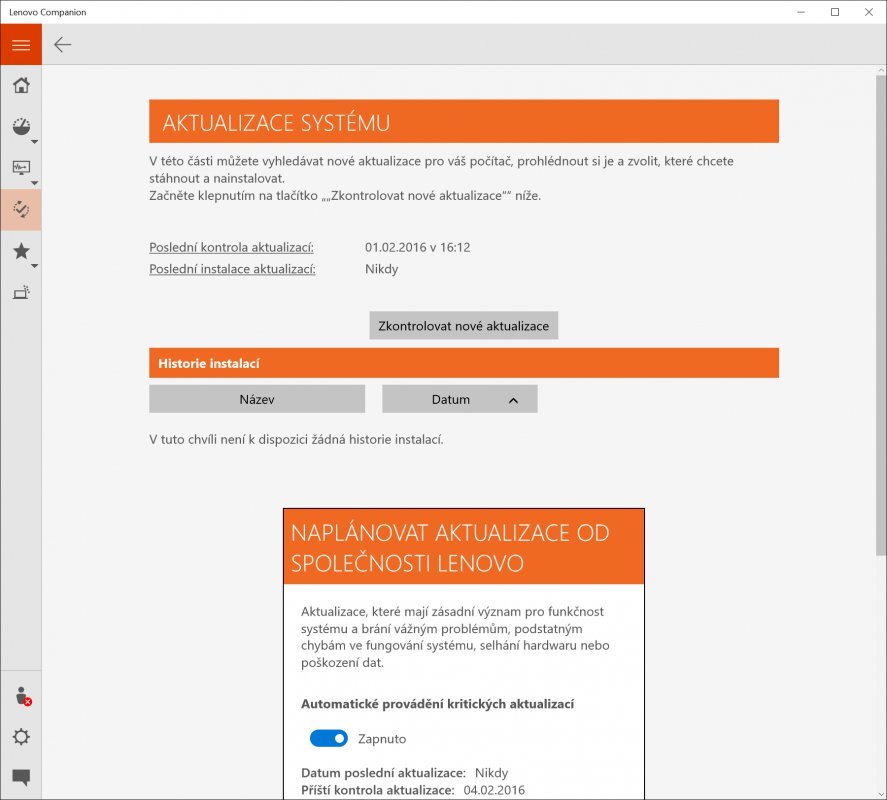Disable automatic critical updates toggle
The height and width of the screenshot is (800, 887).
[x=327, y=738]
